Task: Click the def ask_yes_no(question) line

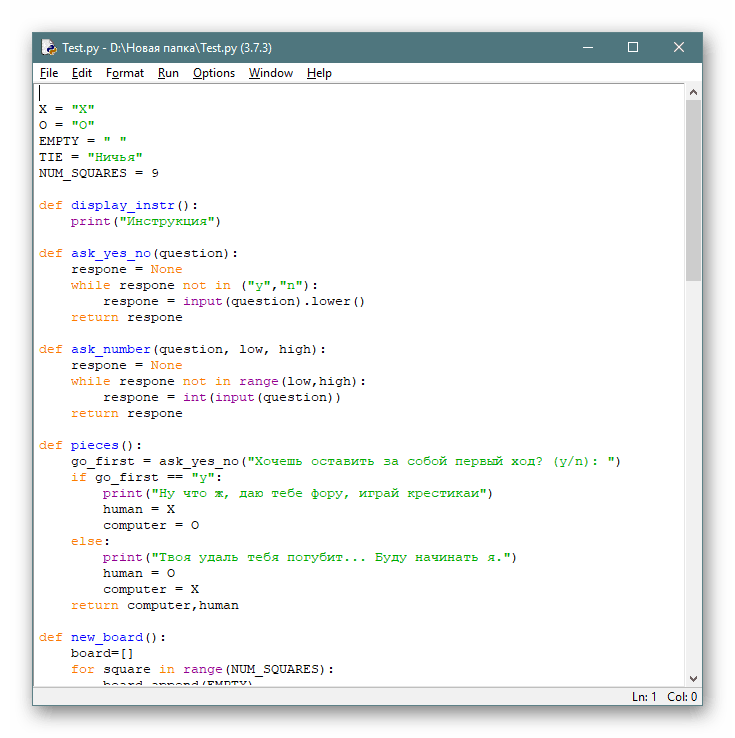Action: pos(138,253)
